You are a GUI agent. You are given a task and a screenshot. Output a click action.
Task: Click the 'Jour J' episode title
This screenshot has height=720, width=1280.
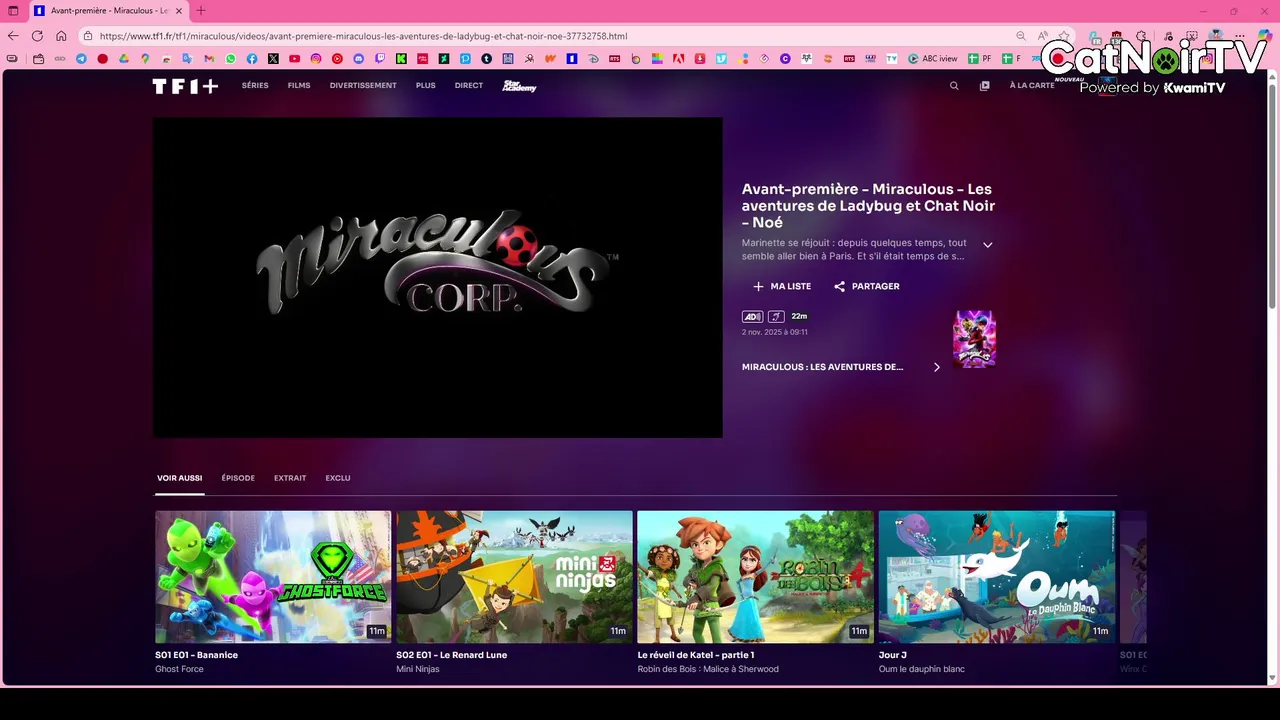892,655
